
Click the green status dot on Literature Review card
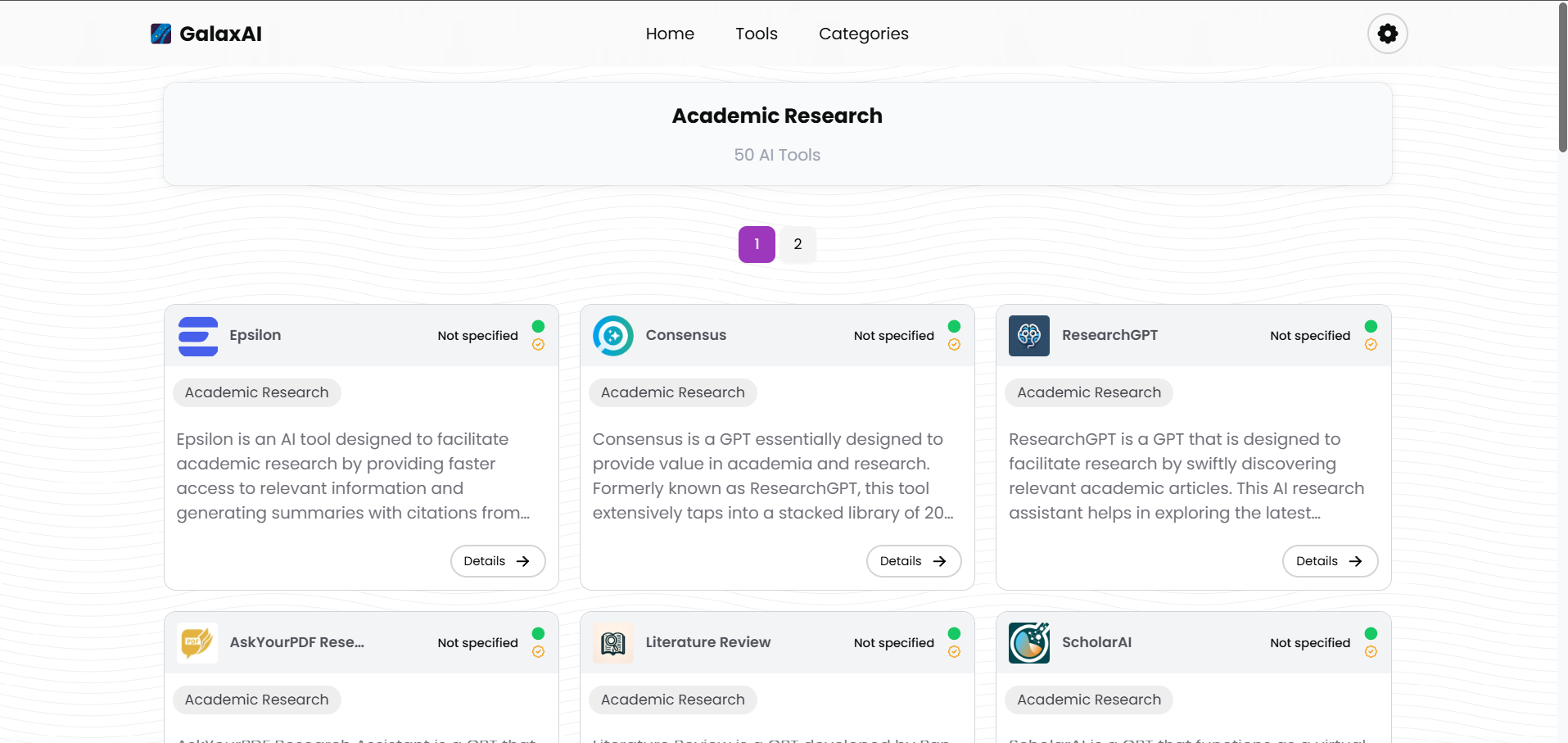click(x=954, y=633)
